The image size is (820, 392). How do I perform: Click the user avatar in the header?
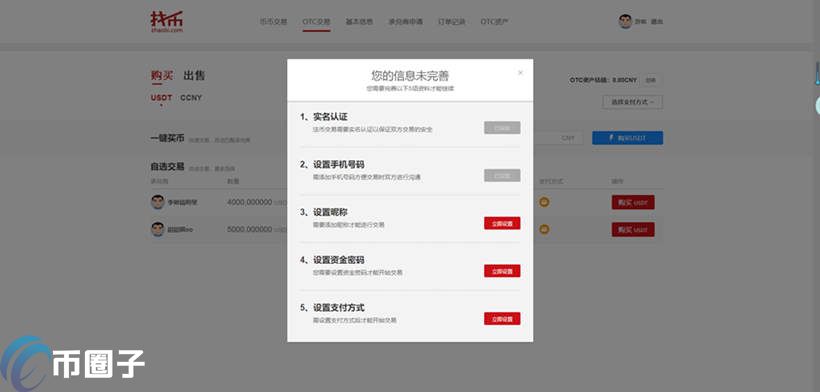pyautogui.click(x=625, y=21)
